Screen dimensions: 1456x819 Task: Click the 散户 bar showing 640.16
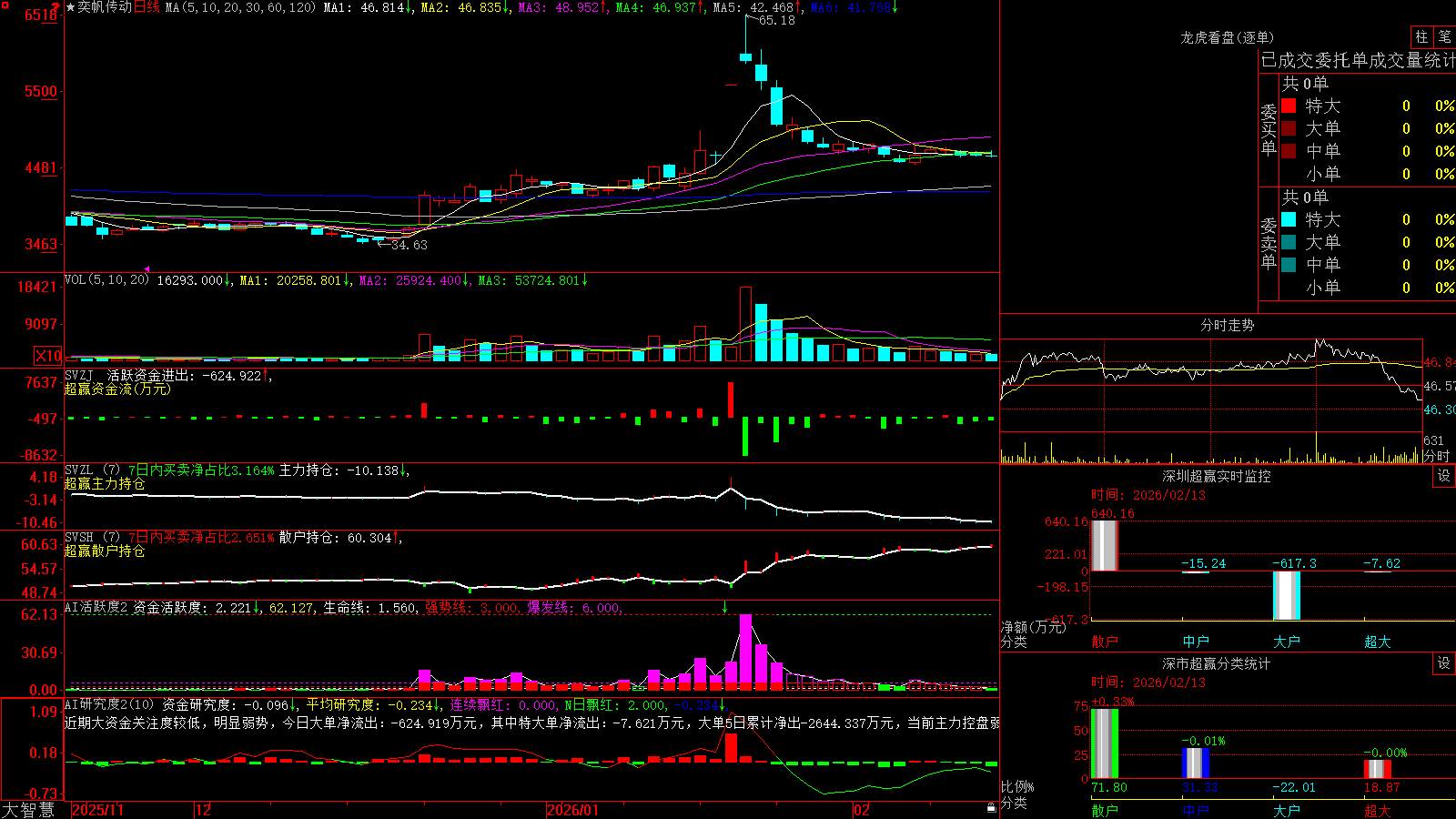(1104, 545)
